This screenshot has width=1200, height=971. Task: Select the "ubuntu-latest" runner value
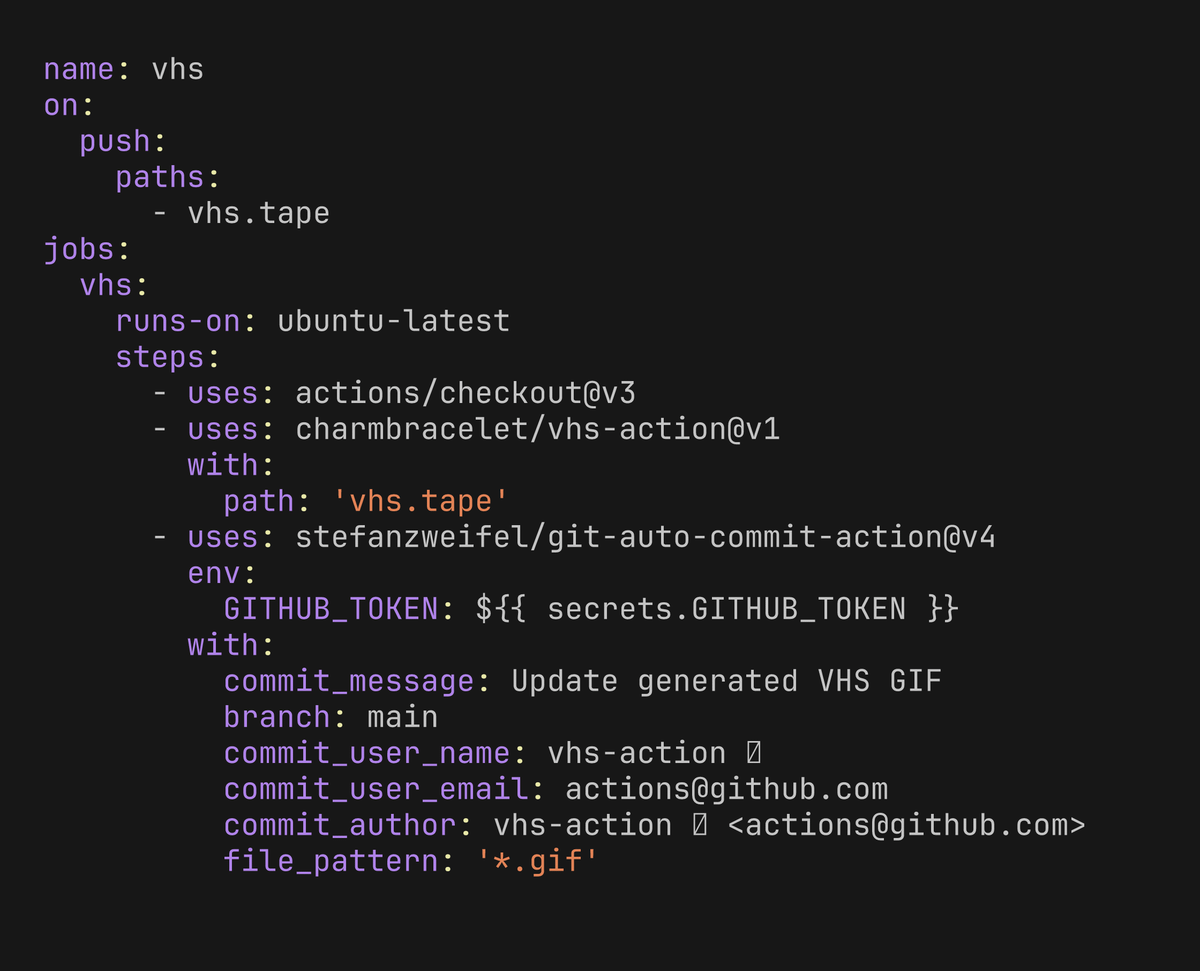pyautogui.click(x=393, y=321)
